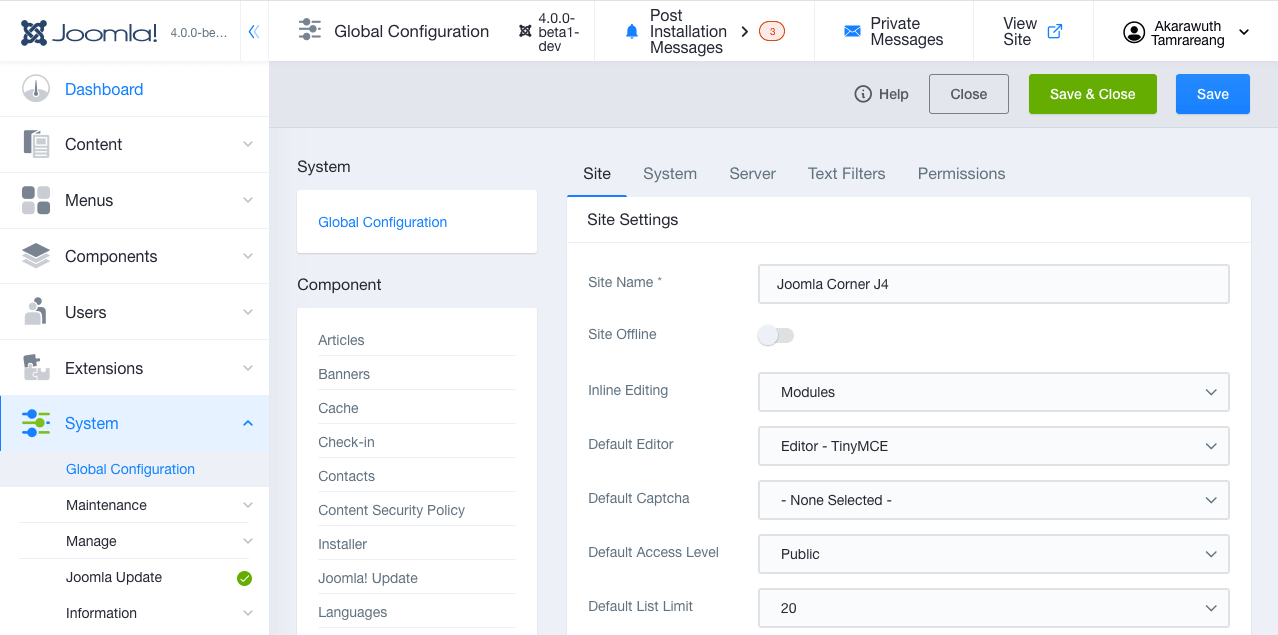Viewport: 1278px width, 635px height.
Task: Click the blue Save button
Action: coord(1213,94)
